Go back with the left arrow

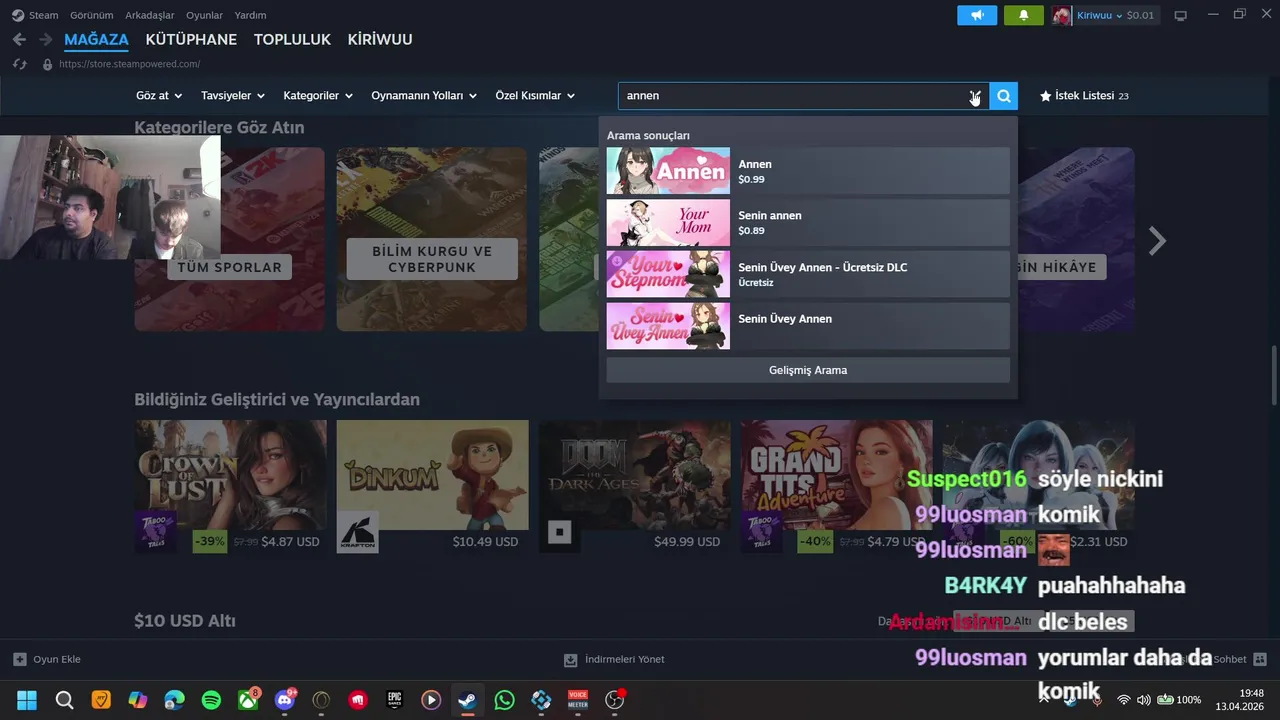tap(19, 40)
